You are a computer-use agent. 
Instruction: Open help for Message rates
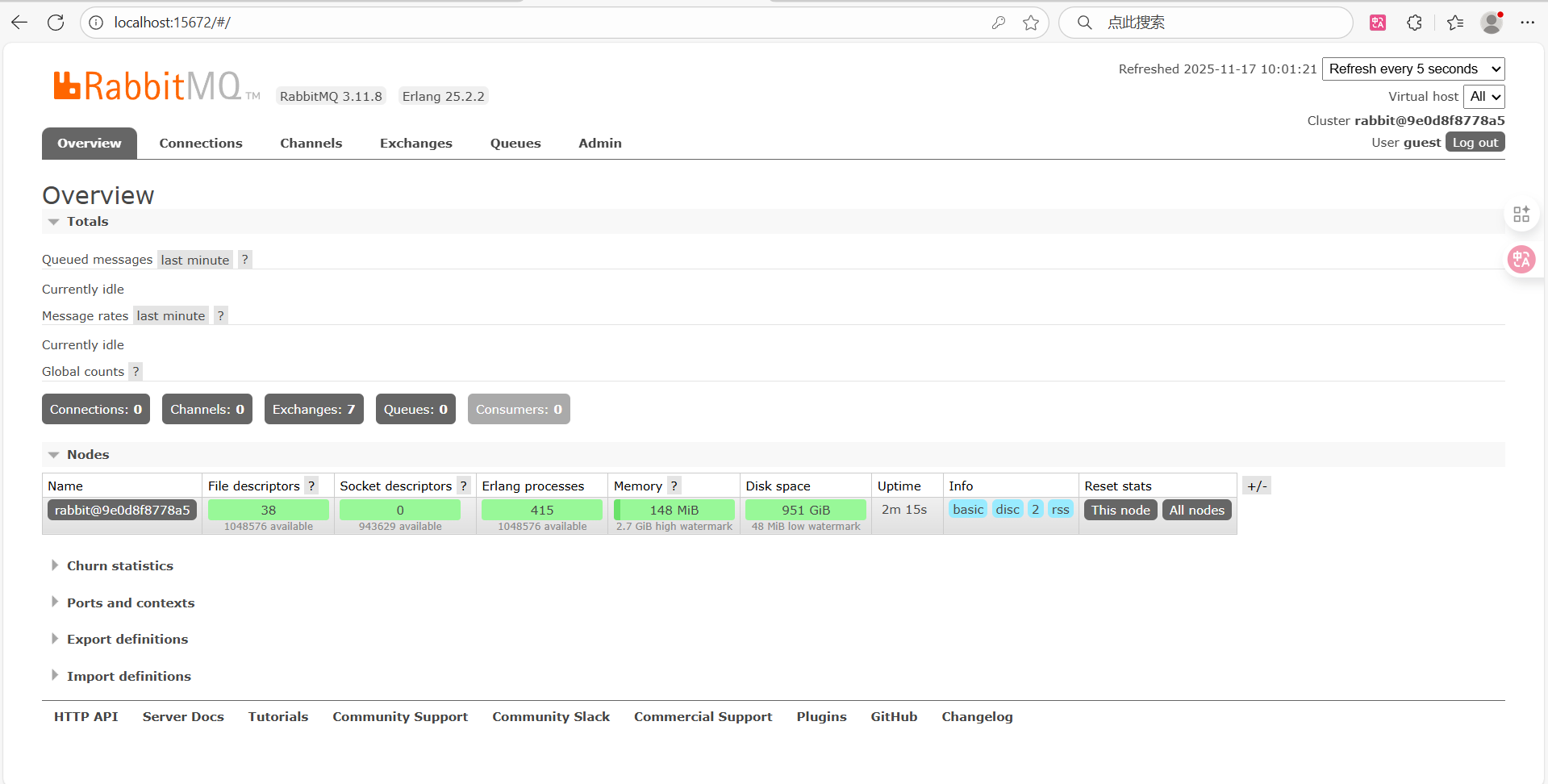[x=220, y=315]
